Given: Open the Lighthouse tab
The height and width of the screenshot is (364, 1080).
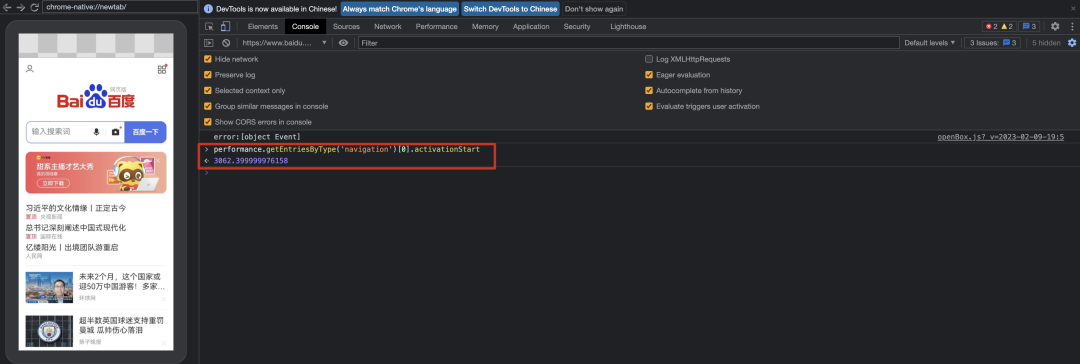Looking at the screenshot, I should point(628,26).
